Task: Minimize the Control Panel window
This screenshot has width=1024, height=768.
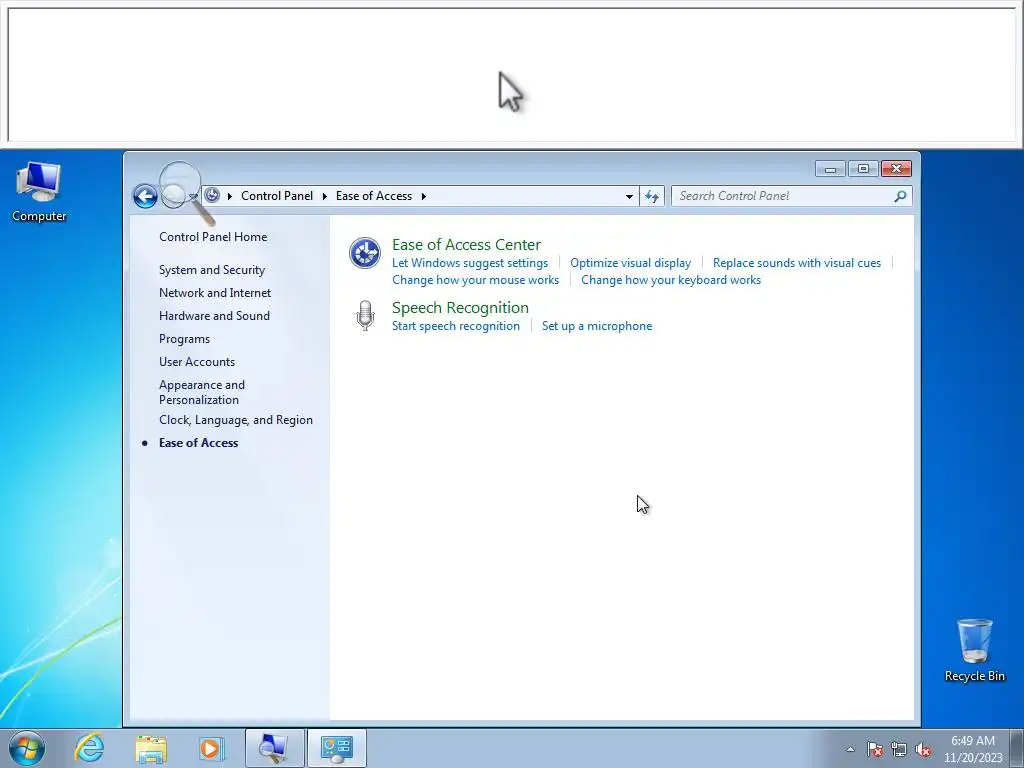Action: click(x=830, y=169)
